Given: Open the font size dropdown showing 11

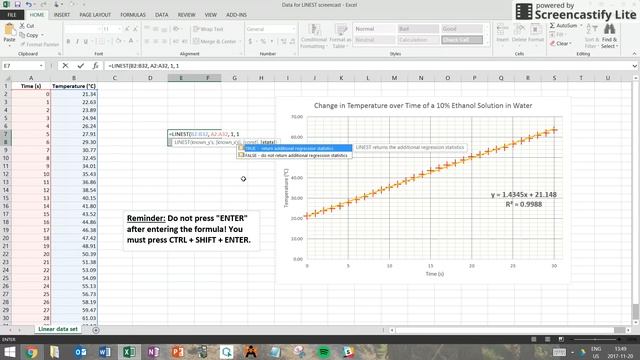Looking at the screenshot, I should [119, 29].
